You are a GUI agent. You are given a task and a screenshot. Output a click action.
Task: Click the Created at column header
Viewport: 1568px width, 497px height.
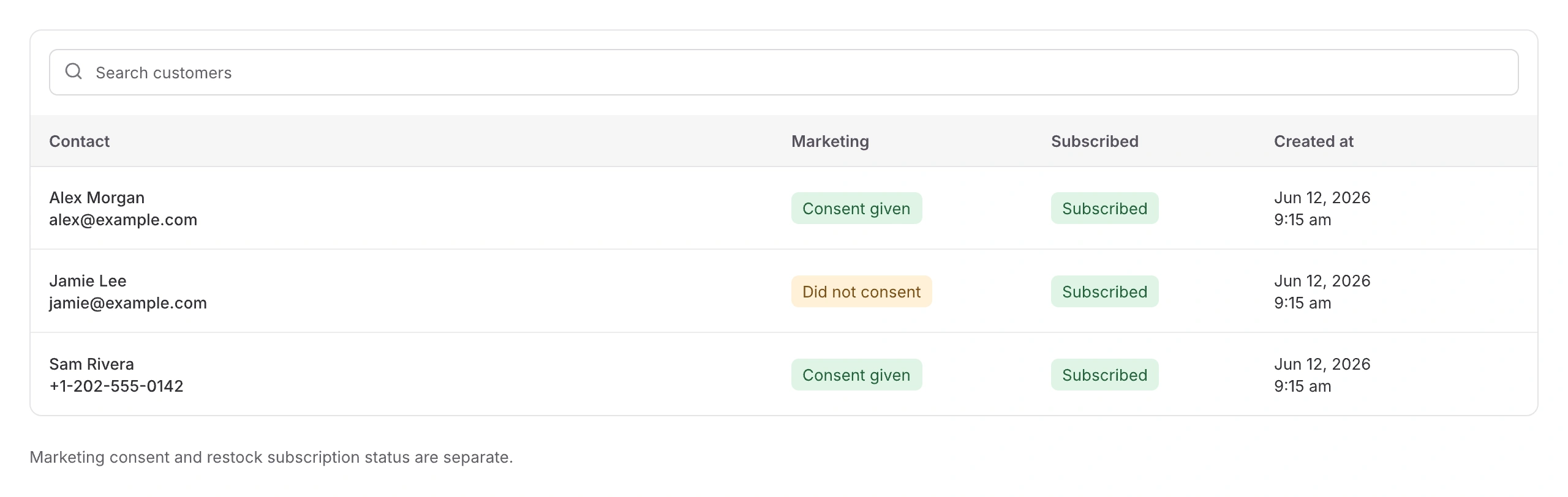click(x=1314, y=141)
